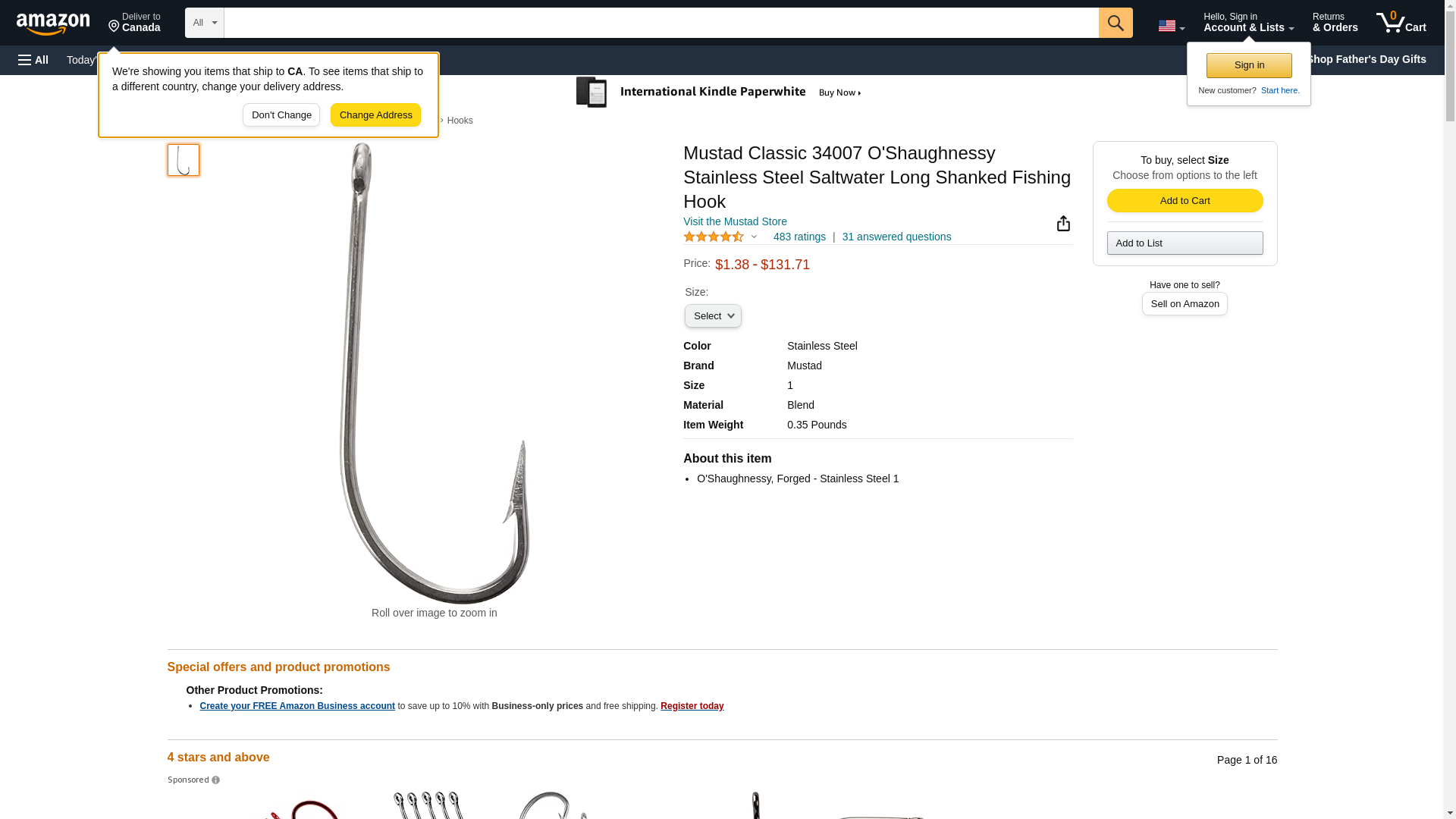Click the Deliver to Canada location
This screenshot has width=1456, height=819.
[x=134, y=23]
